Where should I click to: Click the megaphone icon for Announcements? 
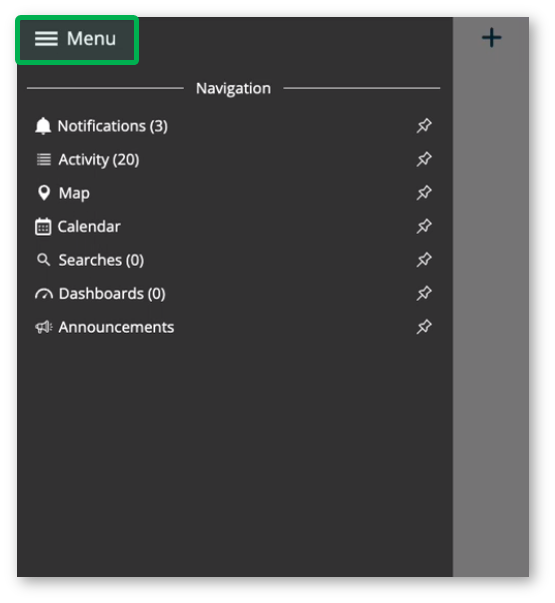click(44, 327)
